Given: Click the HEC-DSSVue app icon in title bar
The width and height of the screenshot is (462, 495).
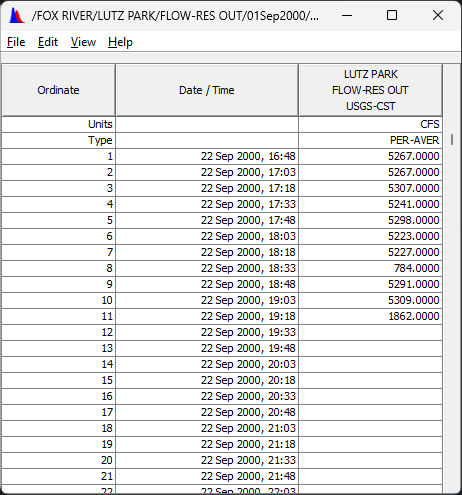Looking at the screenshot, I should [x=17, y=16].
